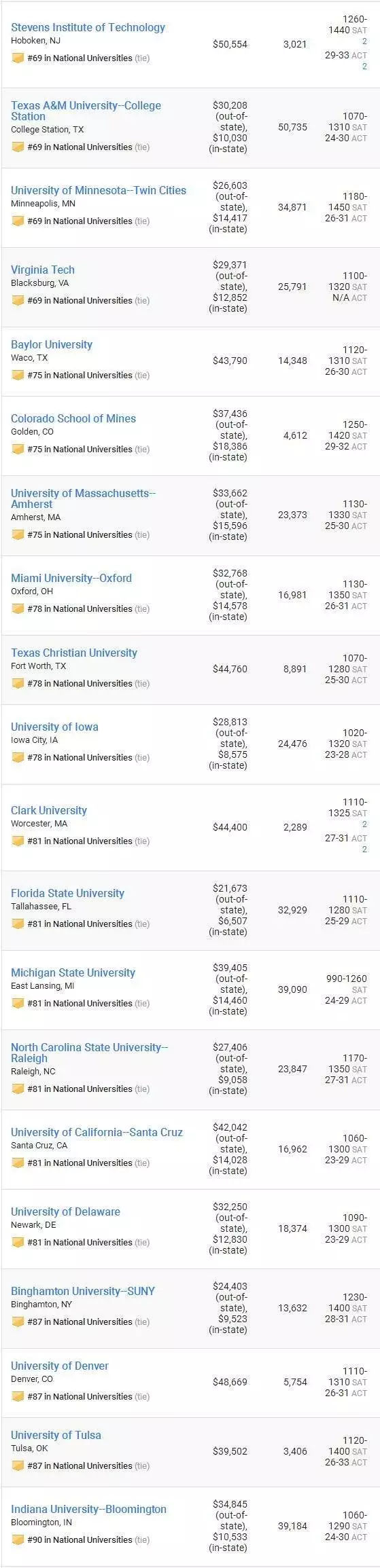Open Texas A&M University--College Station page
Viewport: 380px width, 1568px height.
pyautogui.click(x=86, y=111)
